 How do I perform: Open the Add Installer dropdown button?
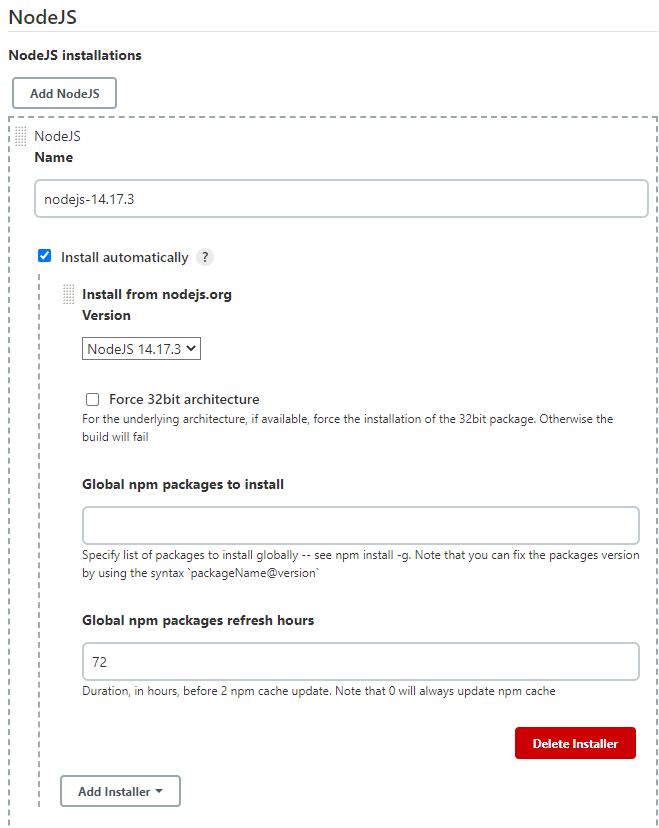[120, 791]
